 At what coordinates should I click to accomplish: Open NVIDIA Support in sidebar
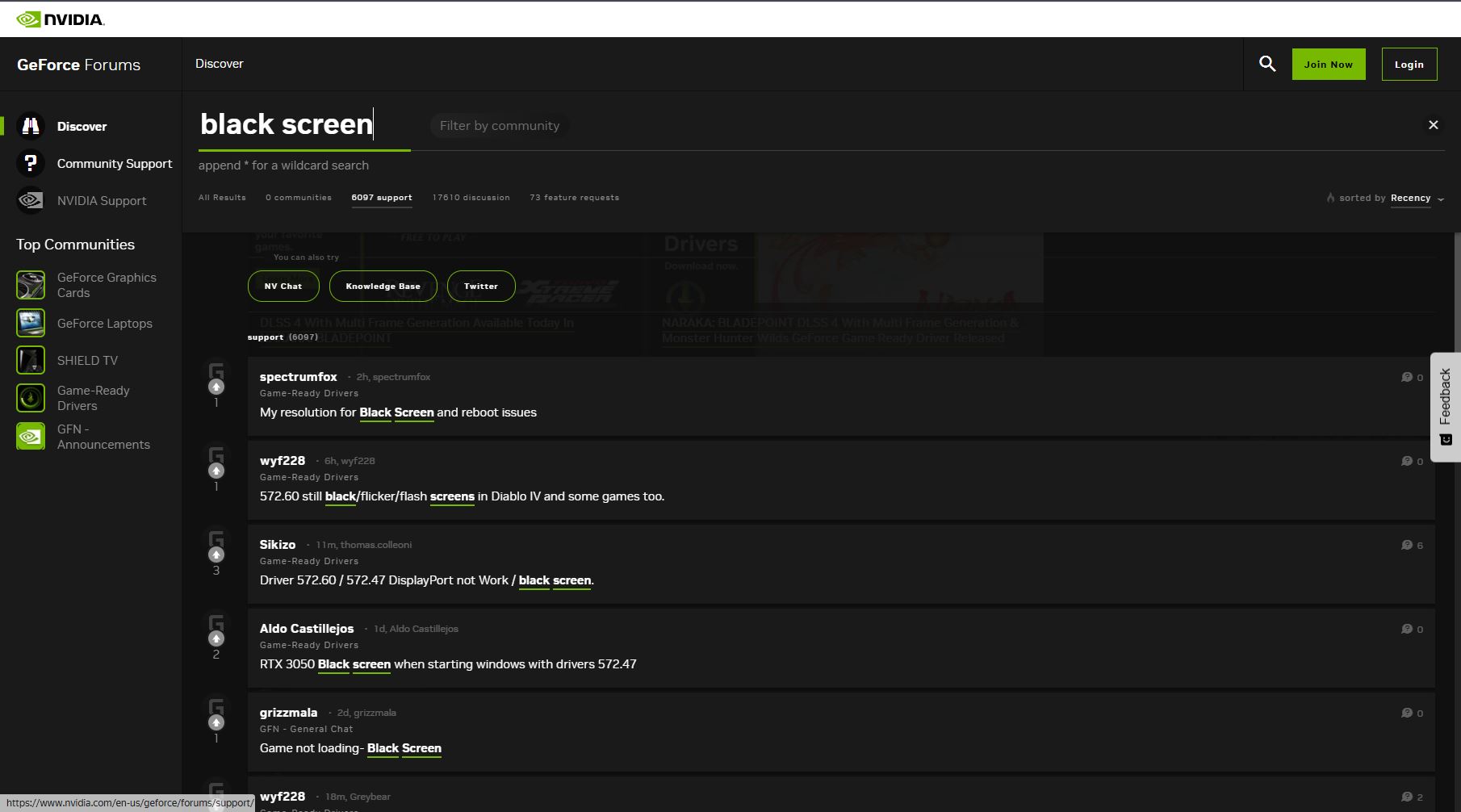click(x=102, y=201)
